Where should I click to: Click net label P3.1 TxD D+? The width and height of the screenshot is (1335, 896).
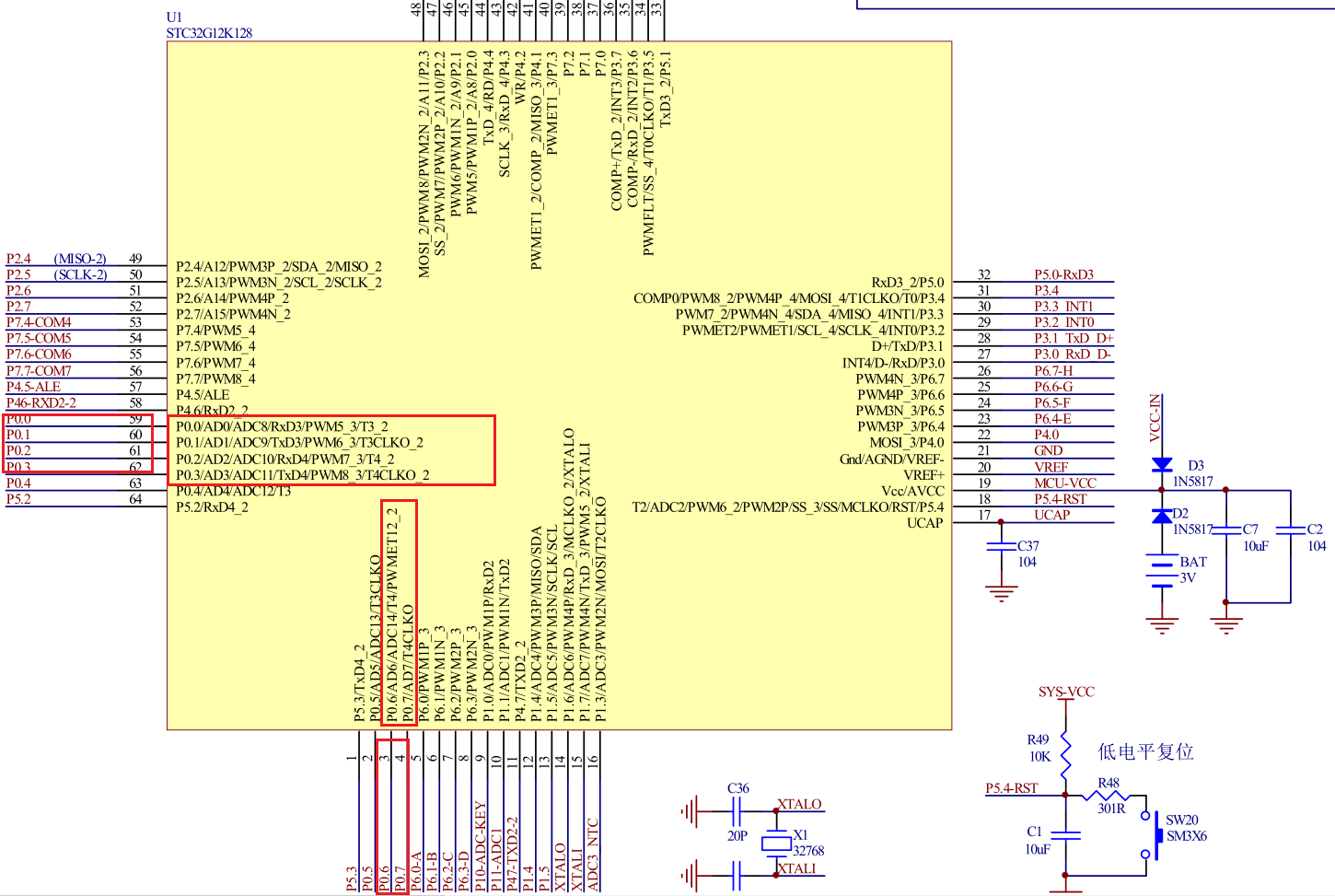1074,338
